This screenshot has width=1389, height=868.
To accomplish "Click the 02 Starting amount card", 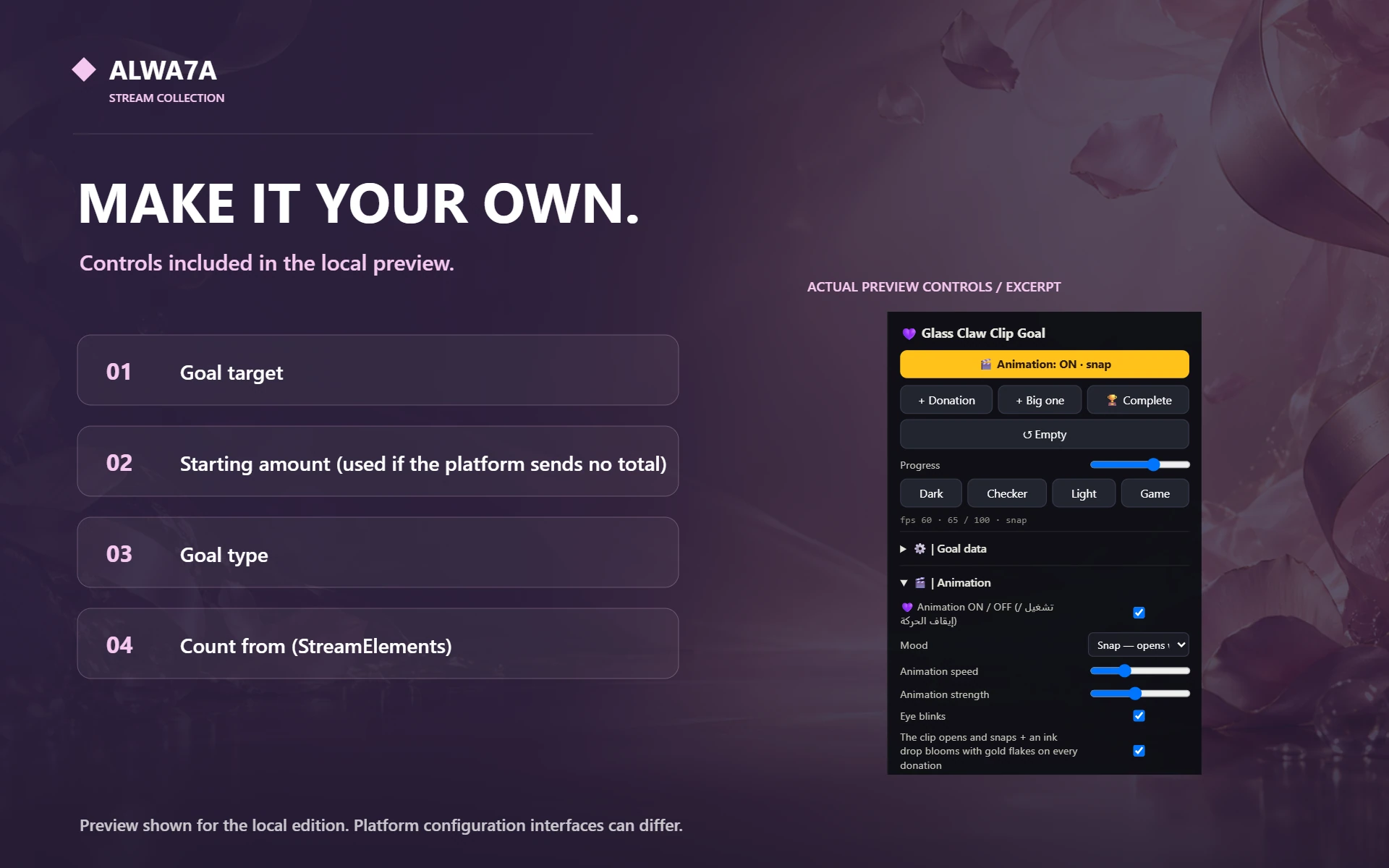I will (x=378, y=461).
